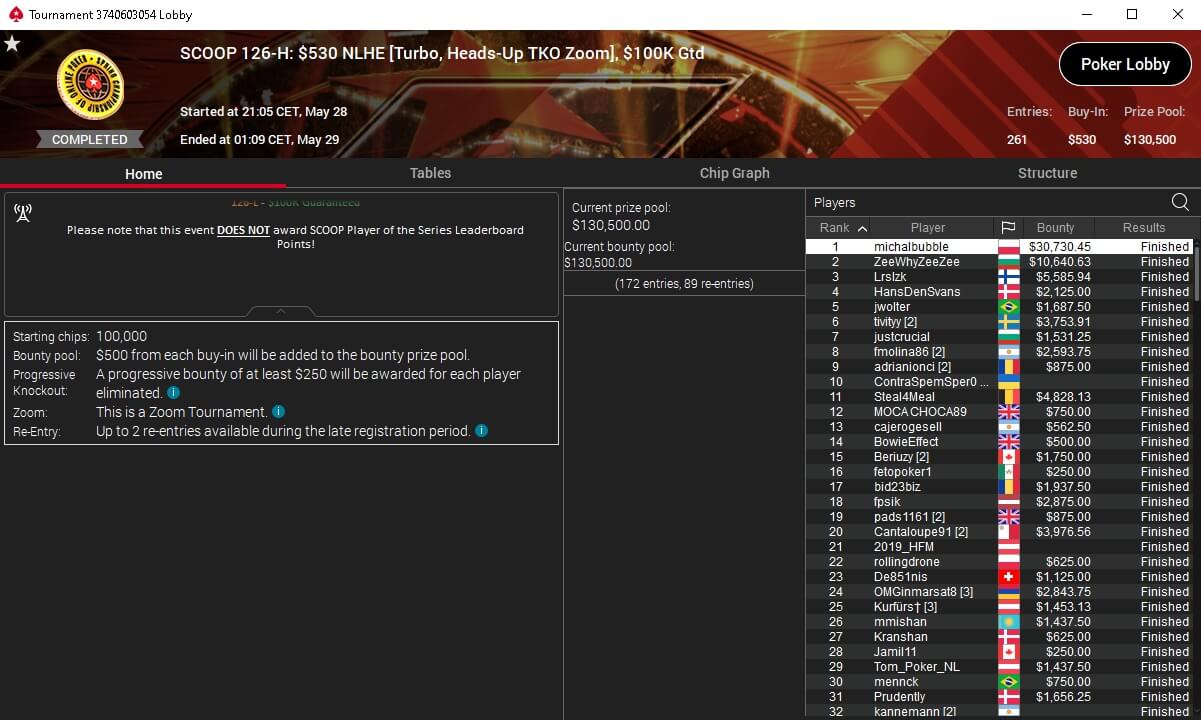Switch to the Tables tab

[x=430, y=173]
